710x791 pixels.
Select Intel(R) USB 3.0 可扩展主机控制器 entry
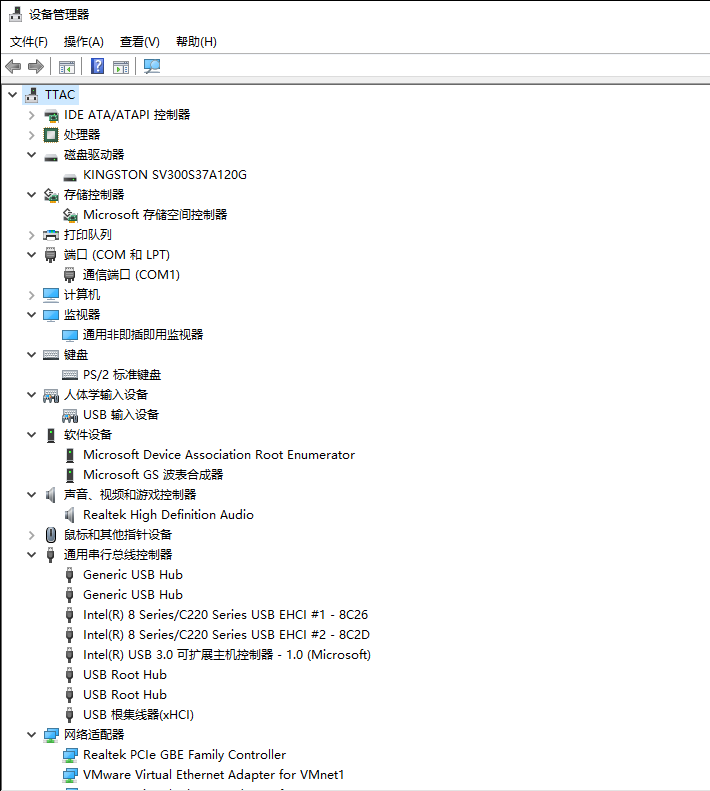227,655
